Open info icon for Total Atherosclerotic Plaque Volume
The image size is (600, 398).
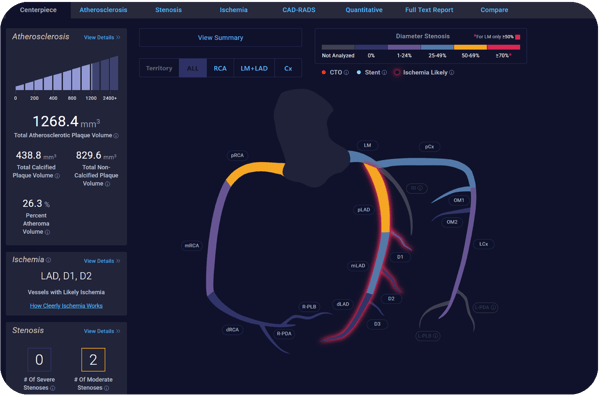(116, 136)
